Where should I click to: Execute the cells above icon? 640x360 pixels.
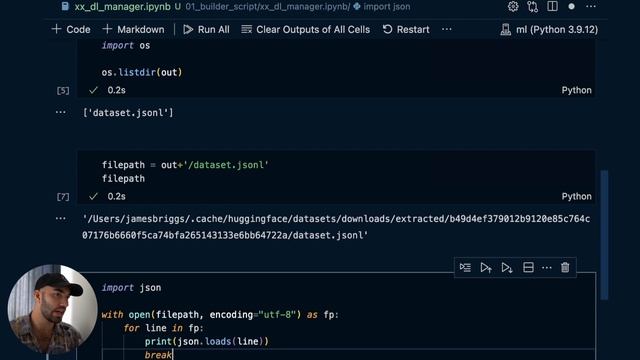click(x=486, y=267)
